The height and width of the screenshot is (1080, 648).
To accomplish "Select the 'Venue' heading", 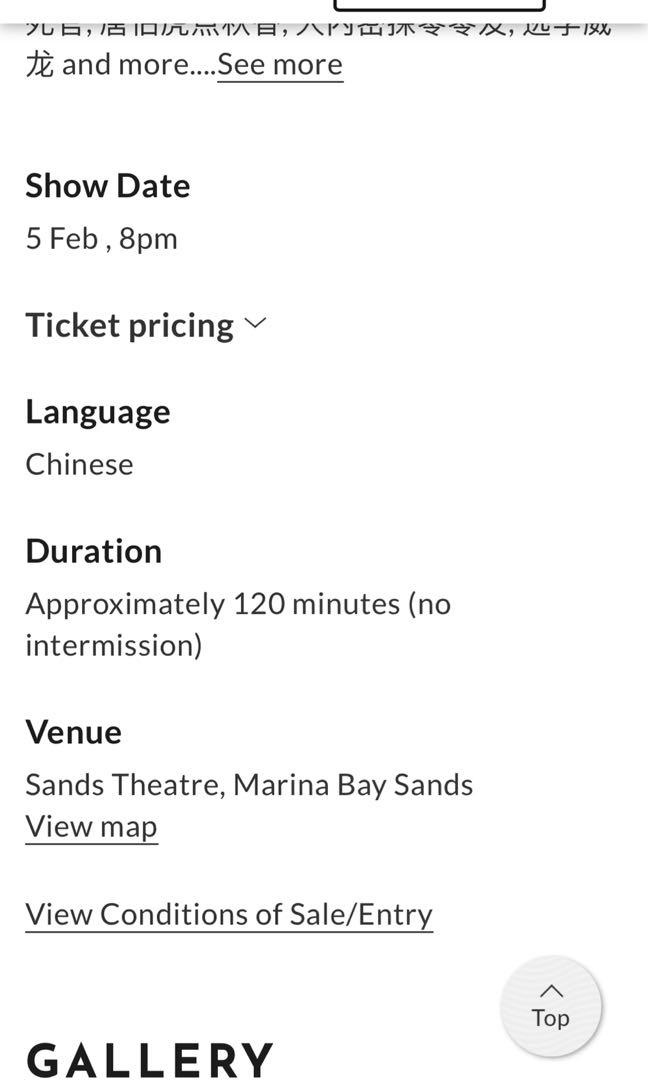I will coord(74,732).
